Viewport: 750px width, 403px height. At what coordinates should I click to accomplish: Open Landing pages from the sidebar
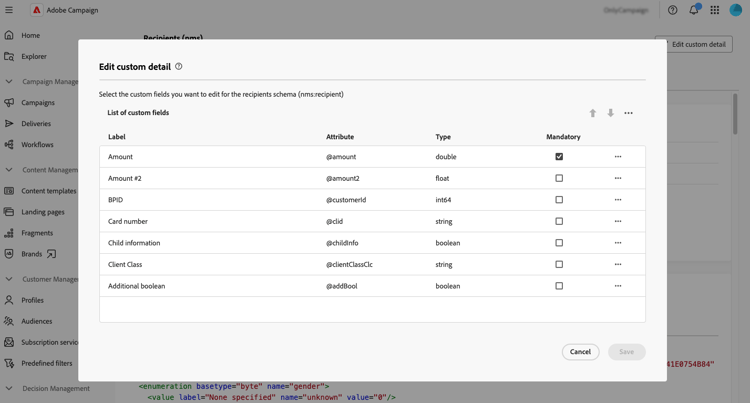tap(43, 212)
